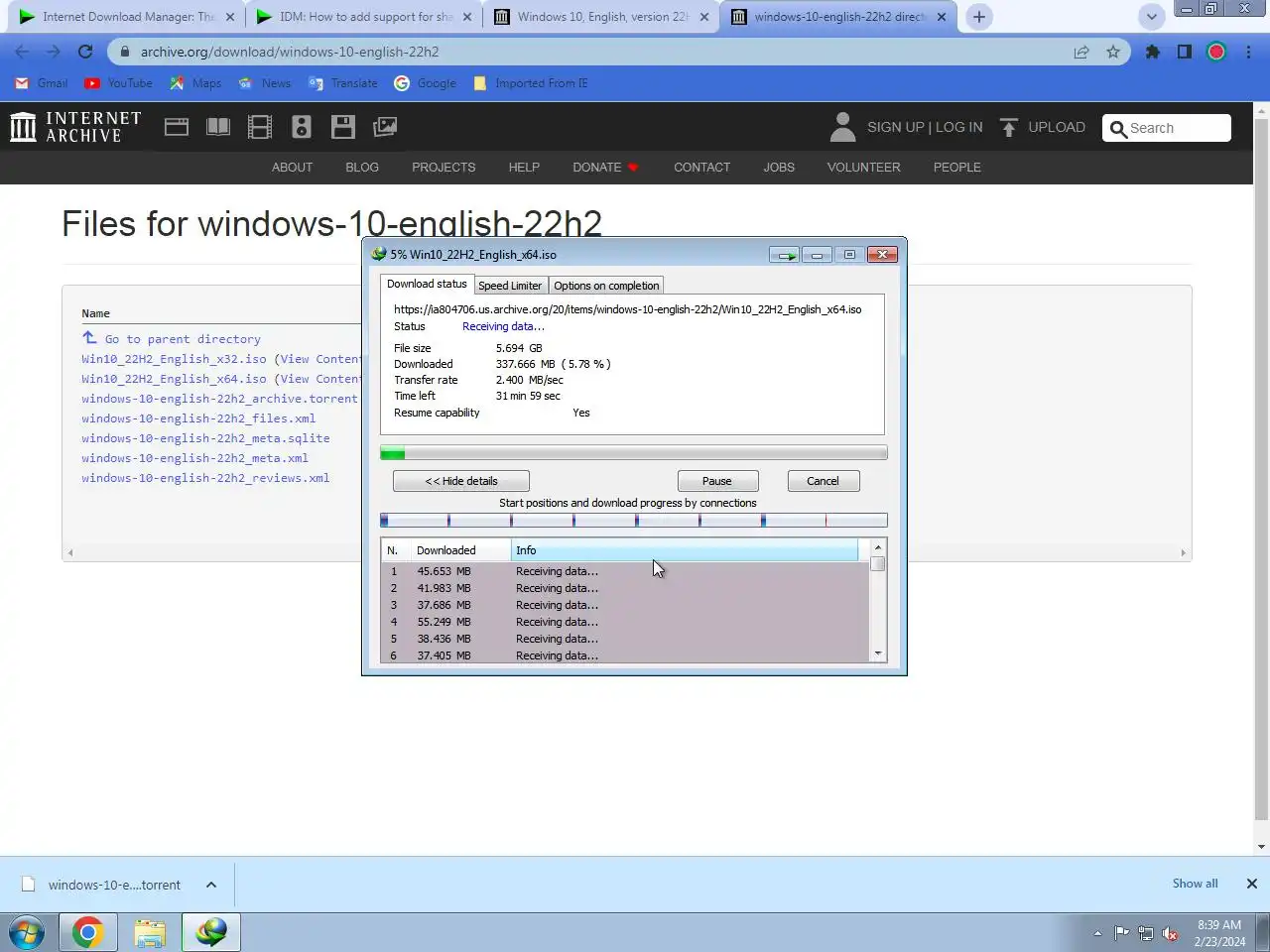Open the Maps bookmark
This screenshot has height=952, width=1270.
point(195,83)
